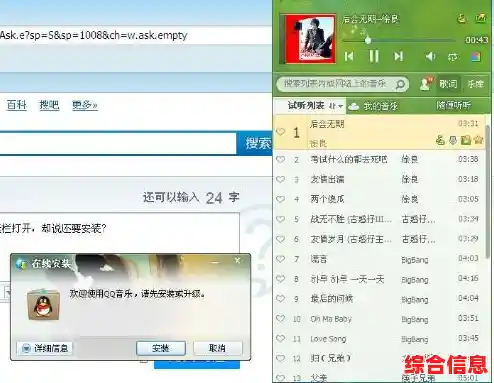The height and width of the screenshot is (383, 494).
Task: Click the cloud icon beside 我的音乐
Action: (x=354, y=106)
